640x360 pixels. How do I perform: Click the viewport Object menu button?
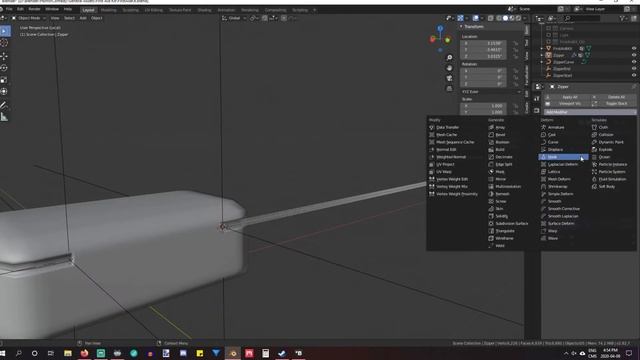pyautogui.click(x=96, y=18)
